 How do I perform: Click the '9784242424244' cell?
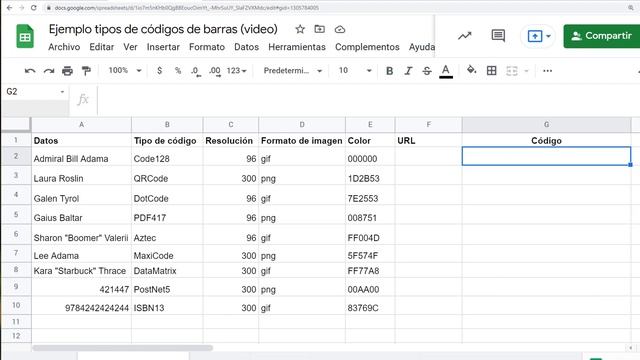pos(81,306)
